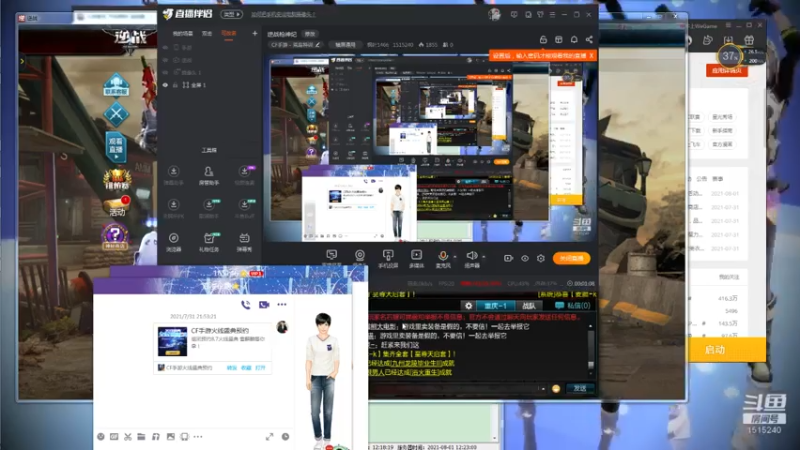This screenshot has height=450, width=800.
Task: Click the user avatar in 直播伴侣 title bar
Action: pyautogui.click(x=494, y=15)
